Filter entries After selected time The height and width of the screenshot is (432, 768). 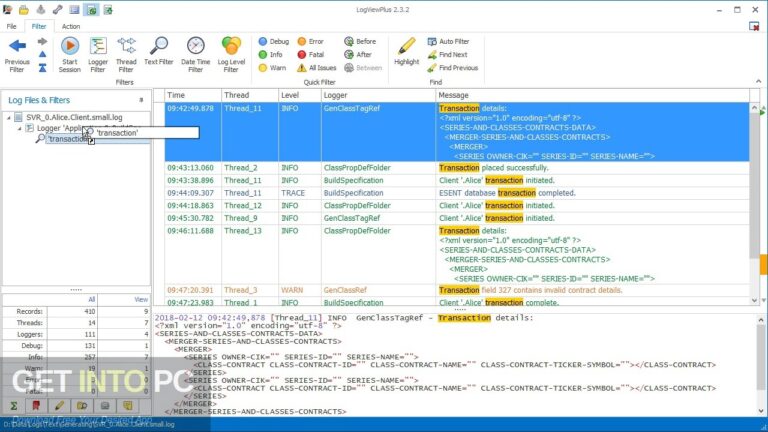click(358, 55)
